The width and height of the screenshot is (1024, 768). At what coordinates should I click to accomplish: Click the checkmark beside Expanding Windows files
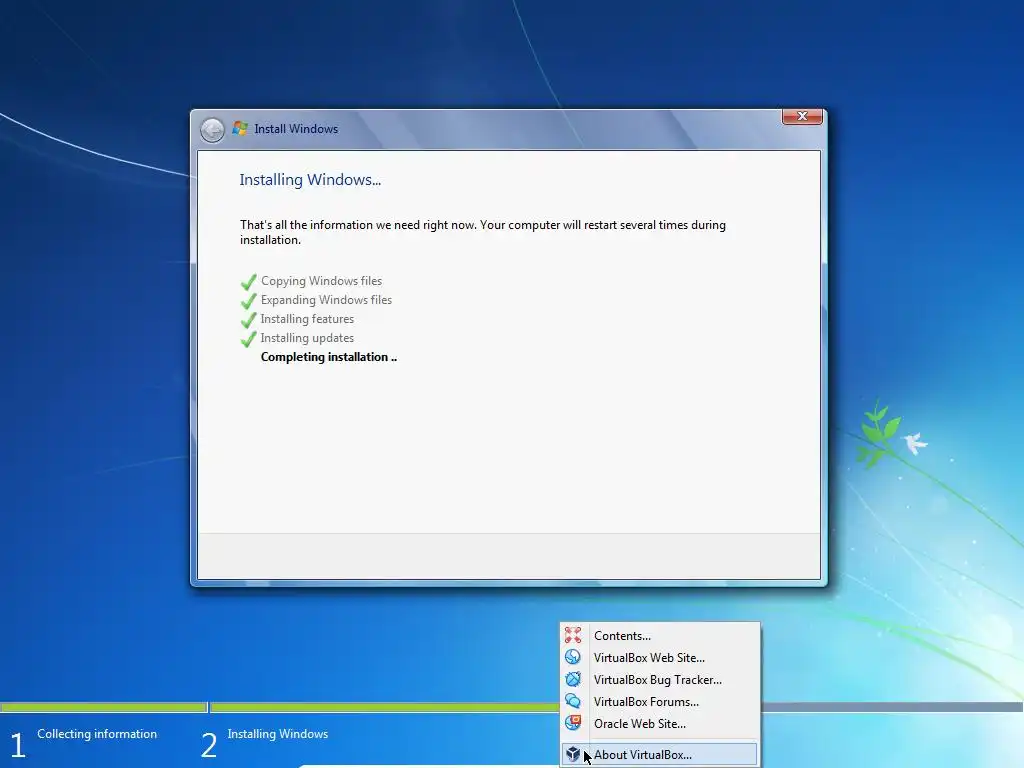point(248,301)
